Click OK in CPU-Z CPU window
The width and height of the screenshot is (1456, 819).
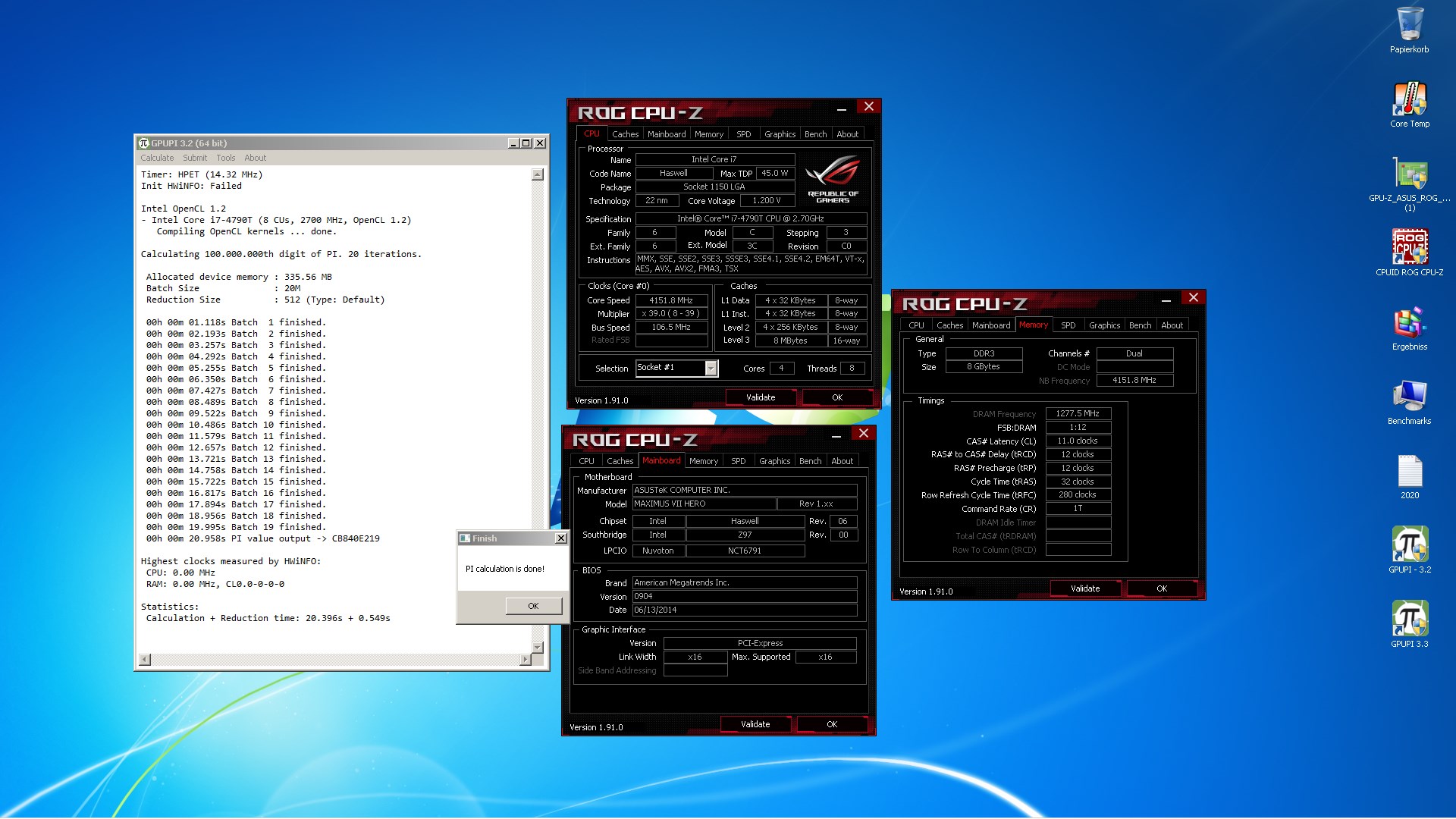(837, 397)
